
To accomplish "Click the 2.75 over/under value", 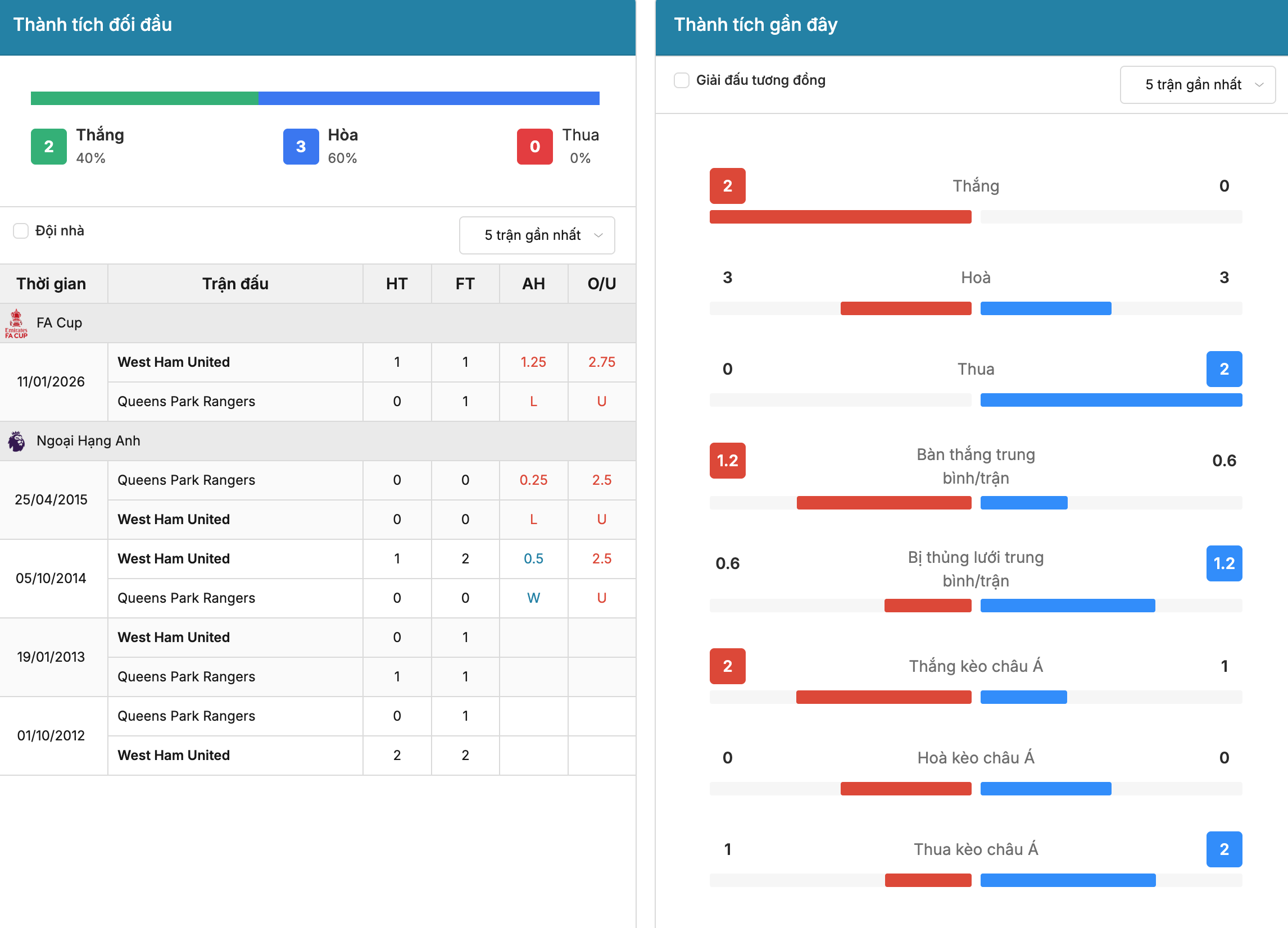I will 601,362.
